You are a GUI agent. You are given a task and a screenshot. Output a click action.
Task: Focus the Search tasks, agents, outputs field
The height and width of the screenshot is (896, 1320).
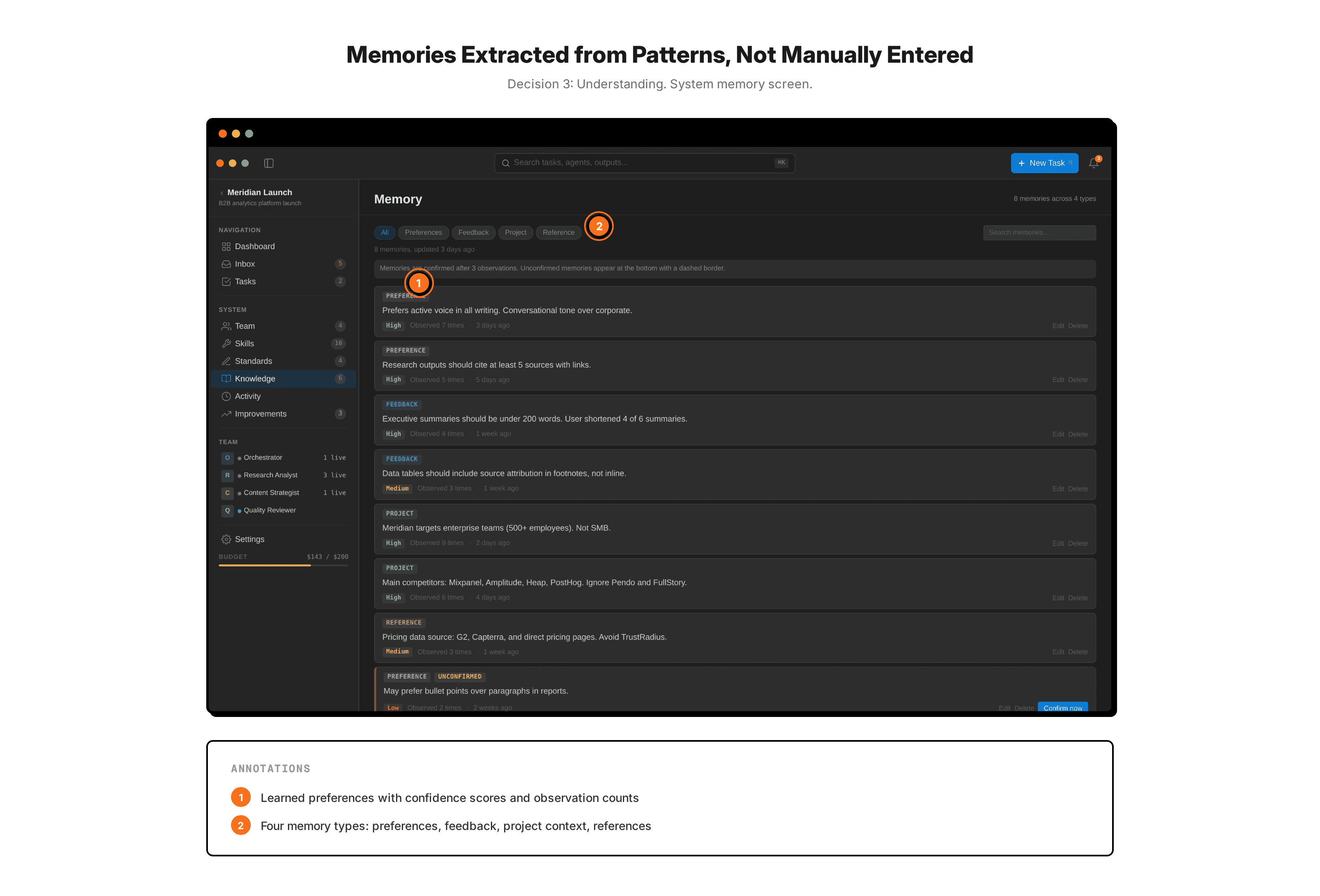[644, 163]
